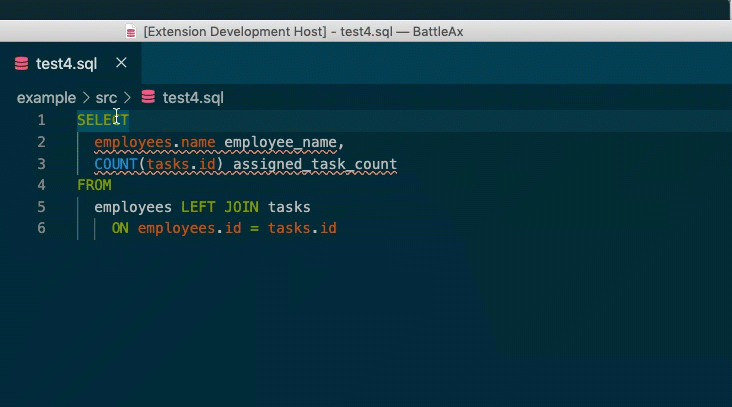The image size is (732, 407).
Task: Click tasks.id inside COUNT parentheses
Action: pos(181,164)
